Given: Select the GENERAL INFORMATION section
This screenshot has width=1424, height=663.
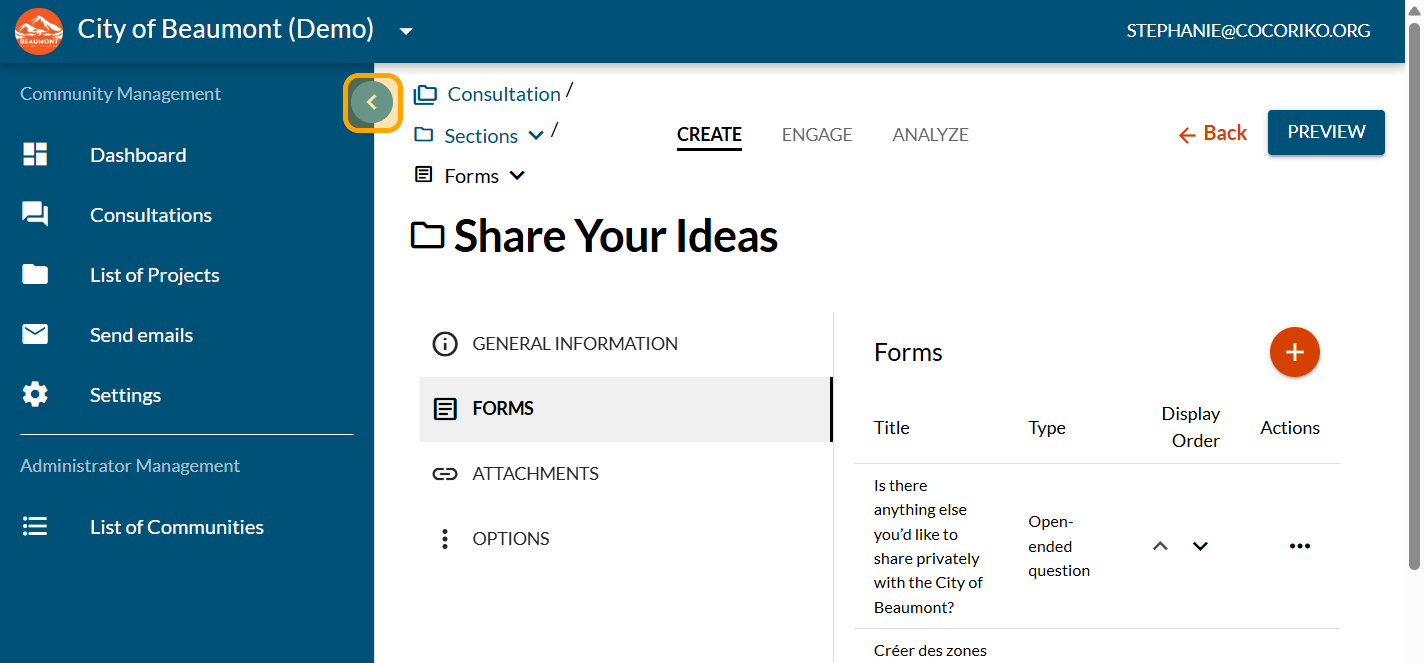Looking at the screenshot, I should [x=574, y=344].
